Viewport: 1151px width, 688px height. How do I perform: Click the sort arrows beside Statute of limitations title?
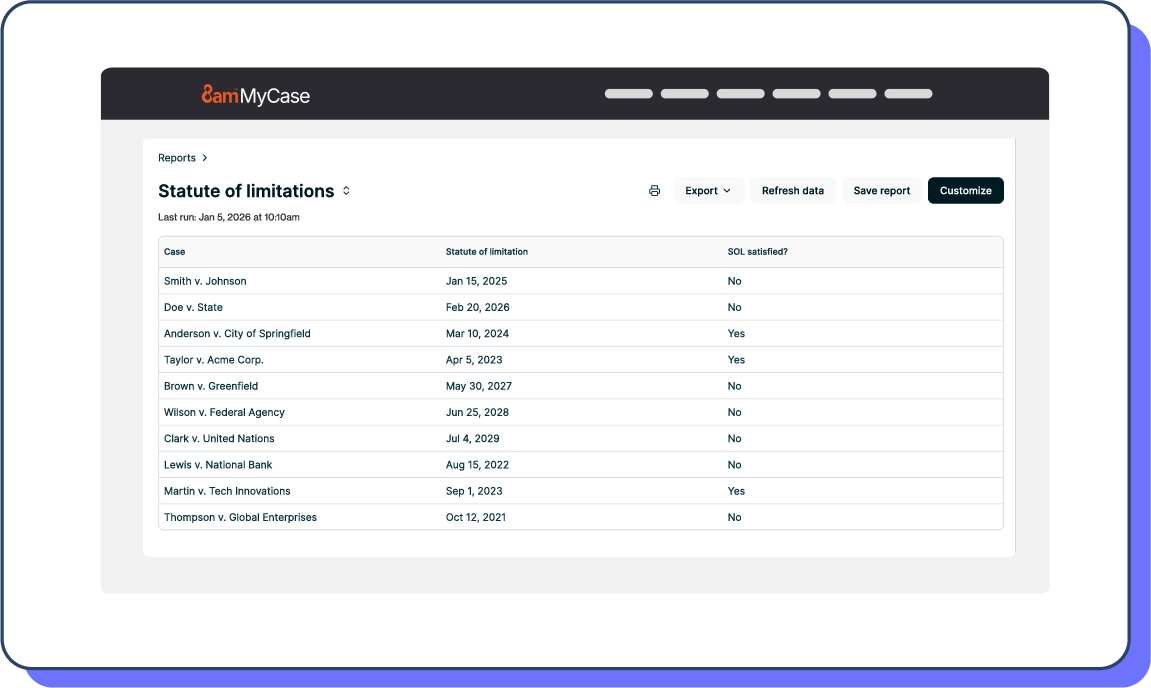[345, 190]
